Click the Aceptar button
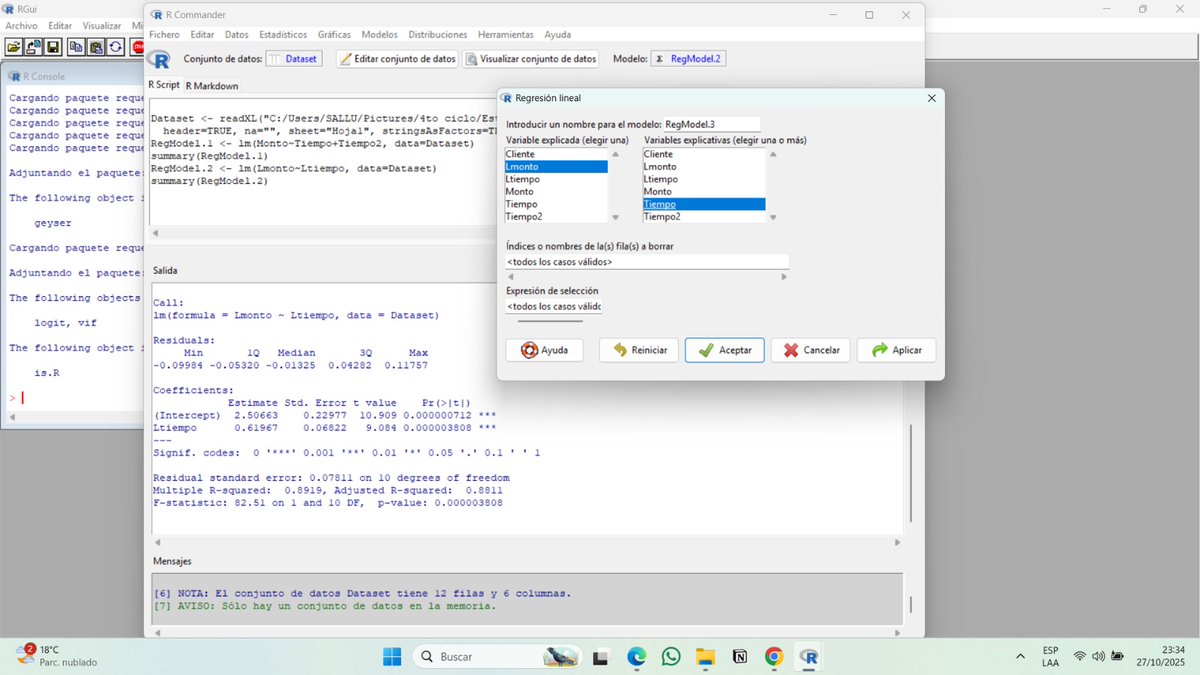 coord(725,350)
